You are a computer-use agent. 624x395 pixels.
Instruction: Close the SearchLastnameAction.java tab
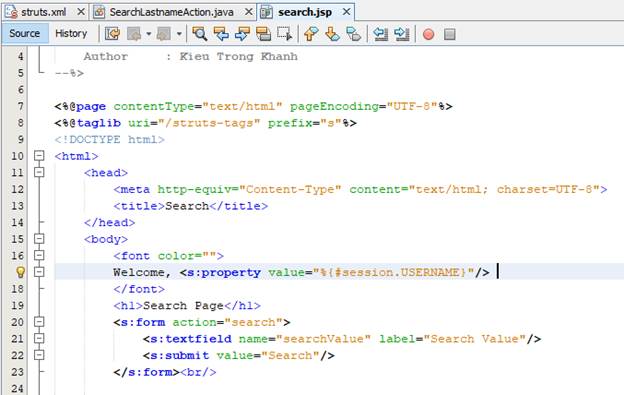(249, 12)
